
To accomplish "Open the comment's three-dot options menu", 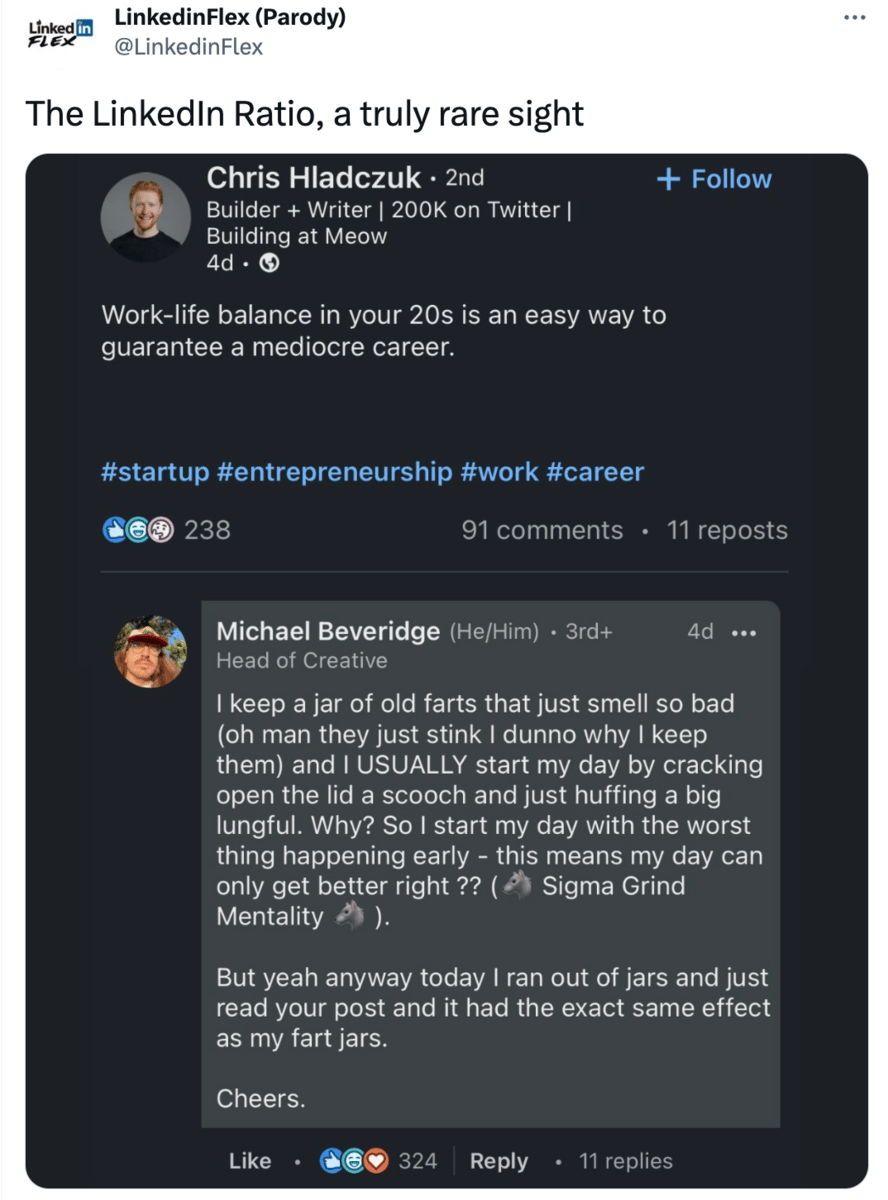I will (x=745, y=632).
